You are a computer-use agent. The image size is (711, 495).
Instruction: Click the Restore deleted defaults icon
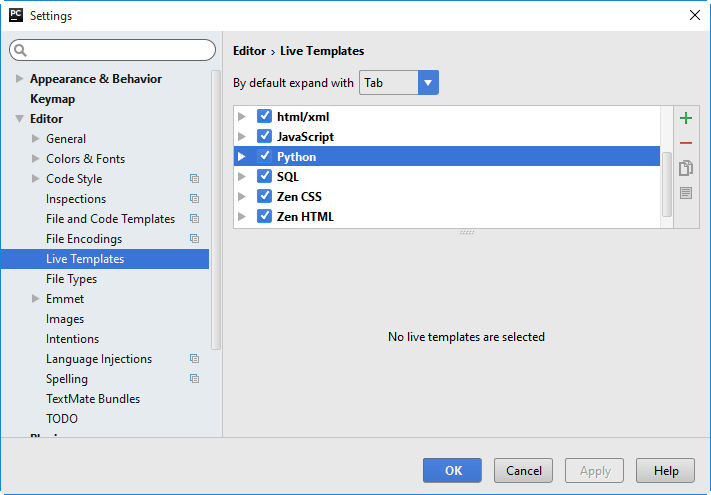[686, 193]
